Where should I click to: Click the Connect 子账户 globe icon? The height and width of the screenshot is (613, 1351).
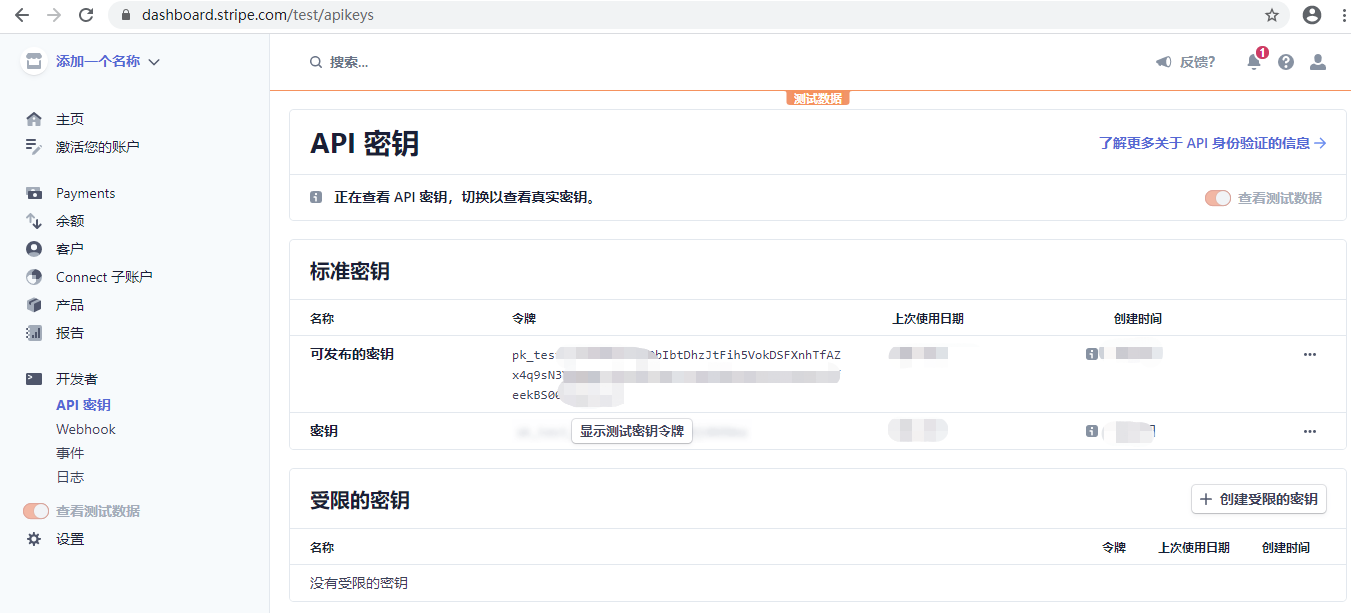click(34, 277)
